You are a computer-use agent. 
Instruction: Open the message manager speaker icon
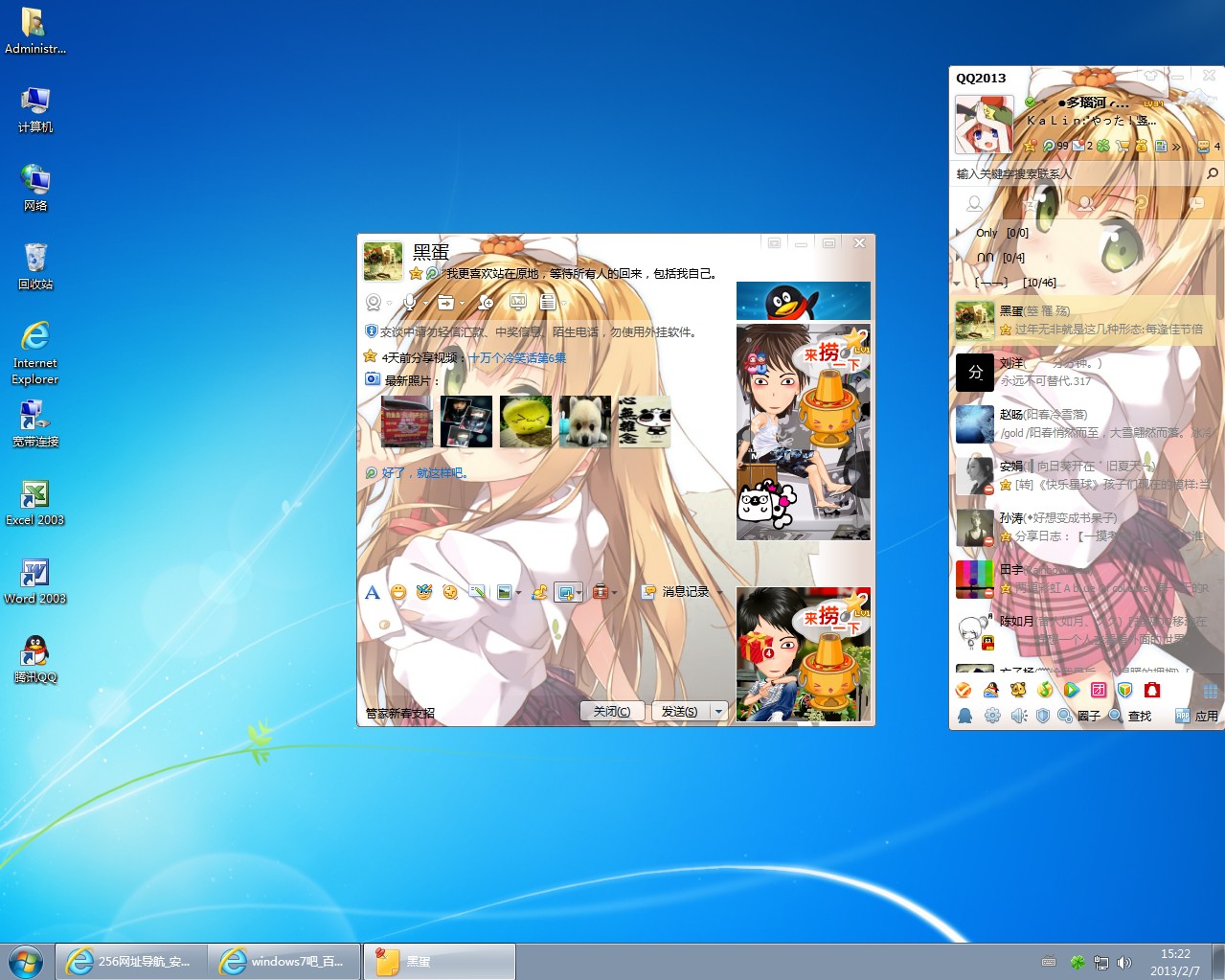pos(1019,716)
